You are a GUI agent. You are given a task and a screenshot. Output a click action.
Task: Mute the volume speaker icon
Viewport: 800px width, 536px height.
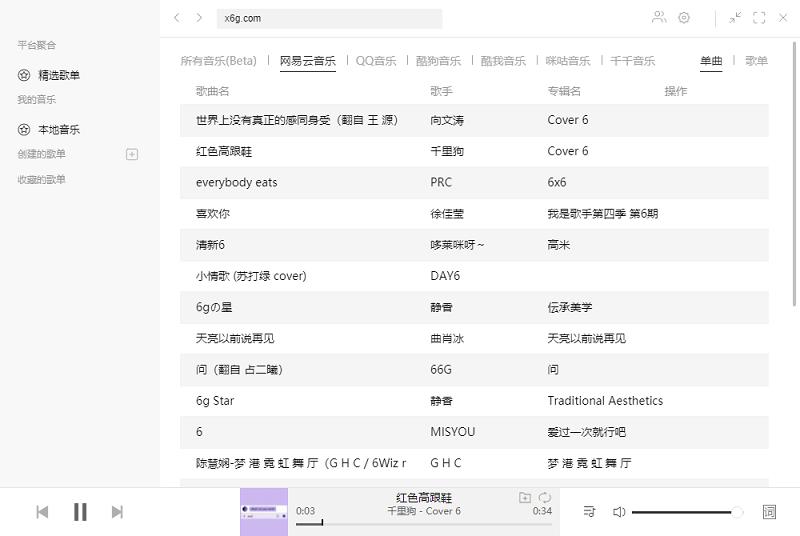coord(618,512)
